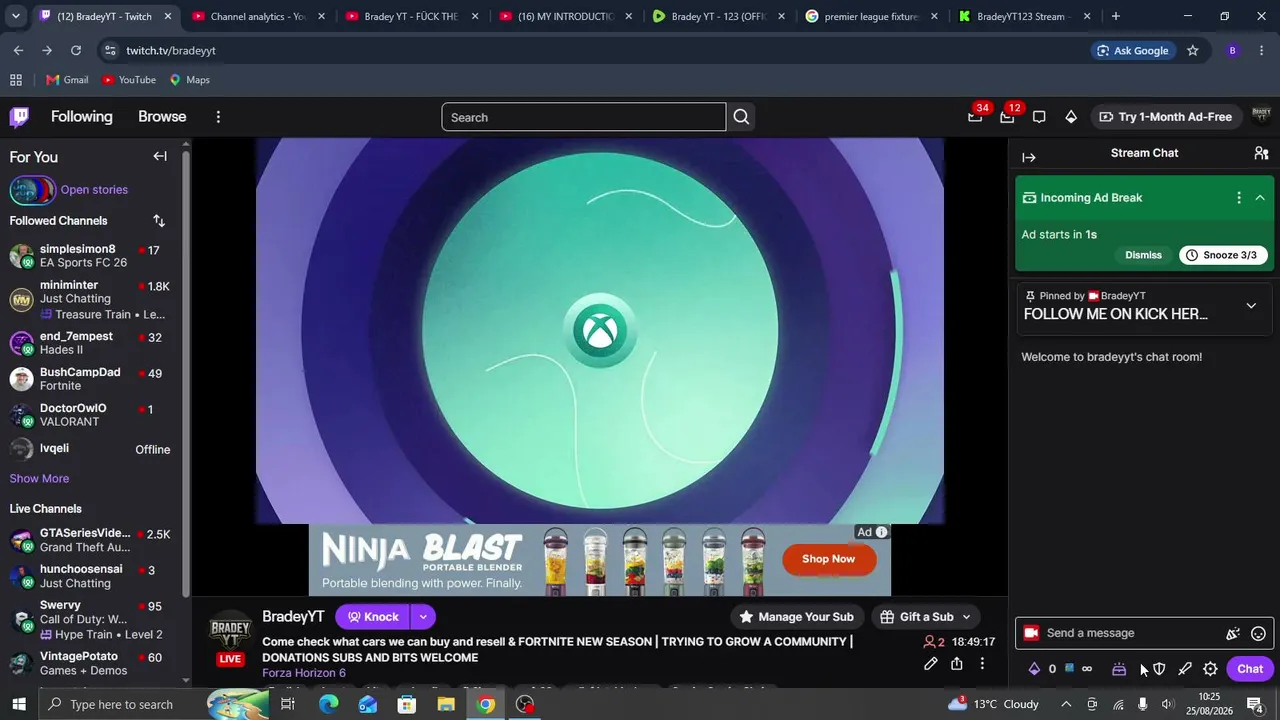Open the YouTube bookmark
Image resolution: width=1280 pixels, height=720 pixels.
pos(129,80)
